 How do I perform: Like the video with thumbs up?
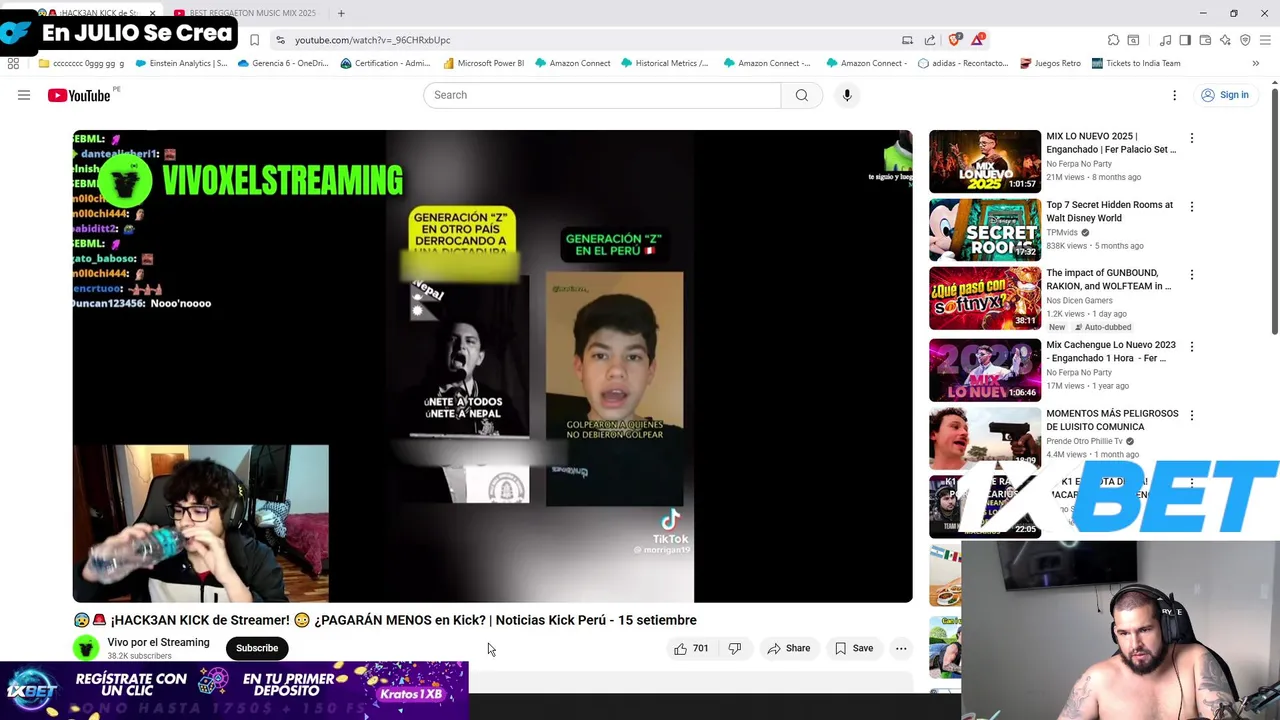pyautogui.click(x=691, y=648)
